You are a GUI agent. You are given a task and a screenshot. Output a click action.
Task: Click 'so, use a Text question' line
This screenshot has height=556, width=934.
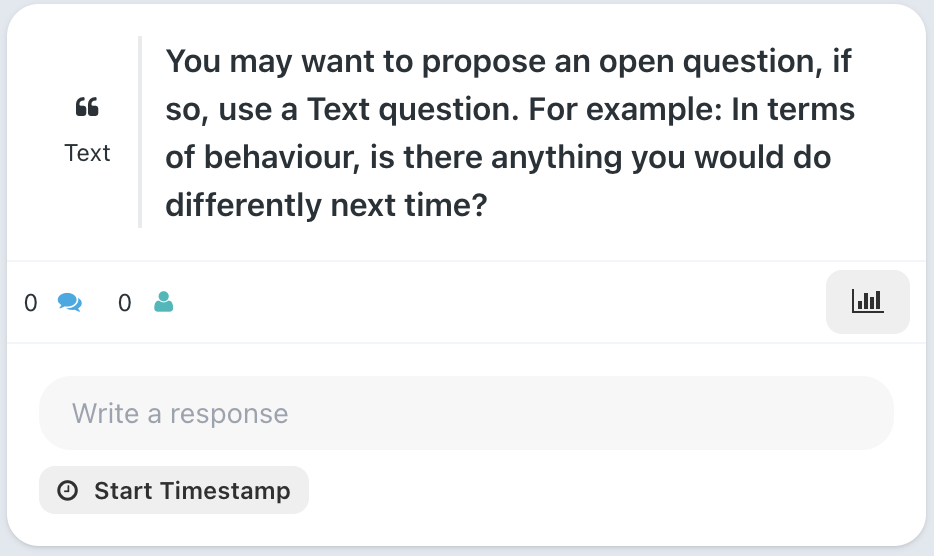tap(510, 110)
